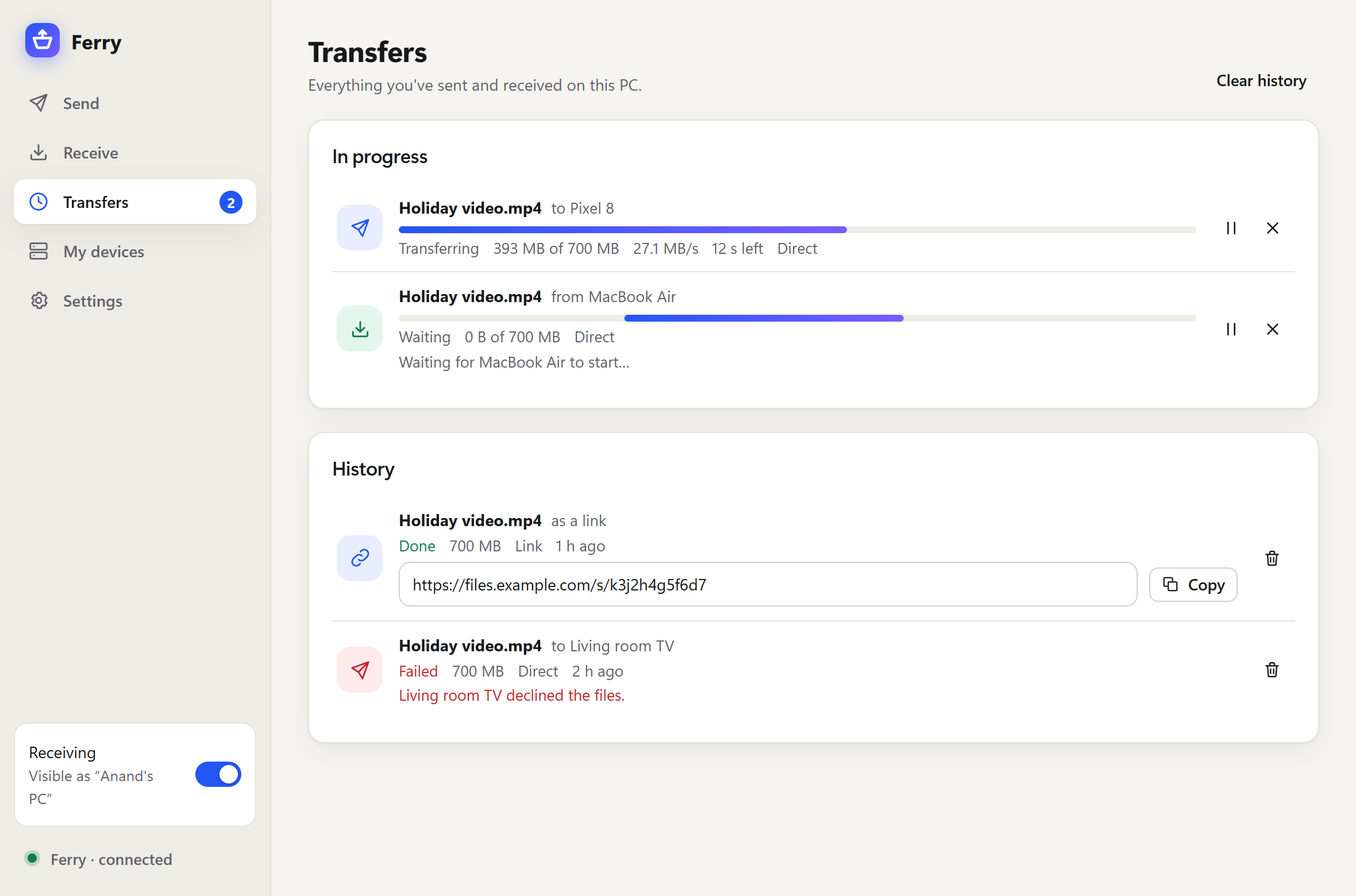Click the '27.1 MB/s' speed value
The image size is (1356, 896).
pyautogui.click(x=666, y=249)
